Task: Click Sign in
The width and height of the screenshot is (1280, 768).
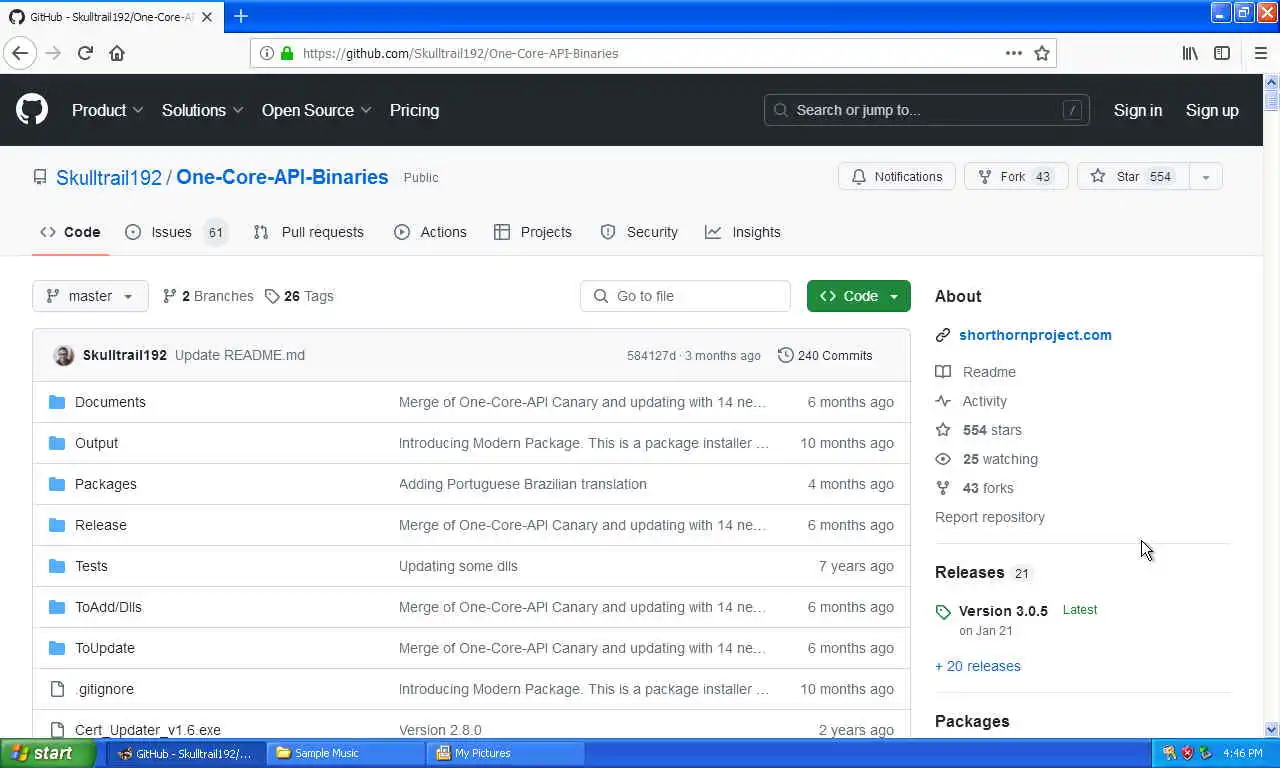Action: pyautogui.click(x=1138, y=110)
